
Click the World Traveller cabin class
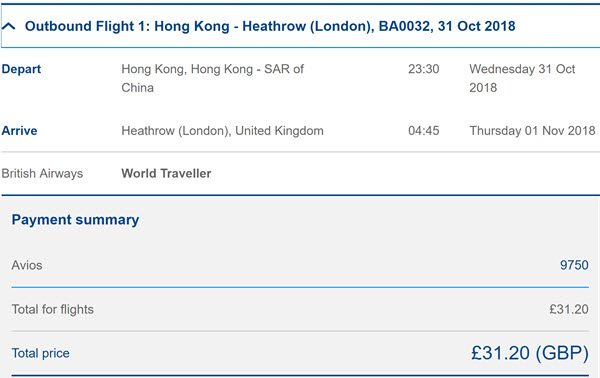(x=166, y=174)
